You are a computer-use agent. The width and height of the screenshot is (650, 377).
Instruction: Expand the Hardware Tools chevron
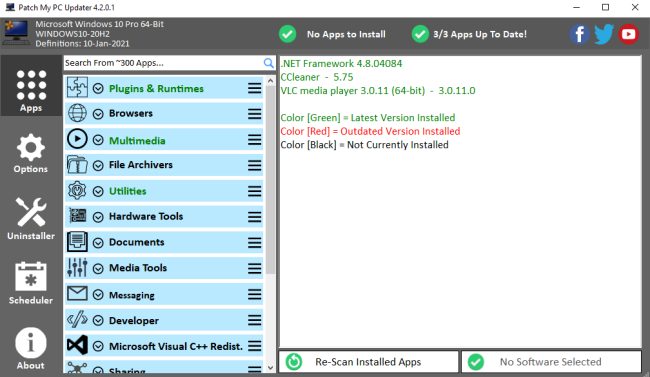coord(98,217)
